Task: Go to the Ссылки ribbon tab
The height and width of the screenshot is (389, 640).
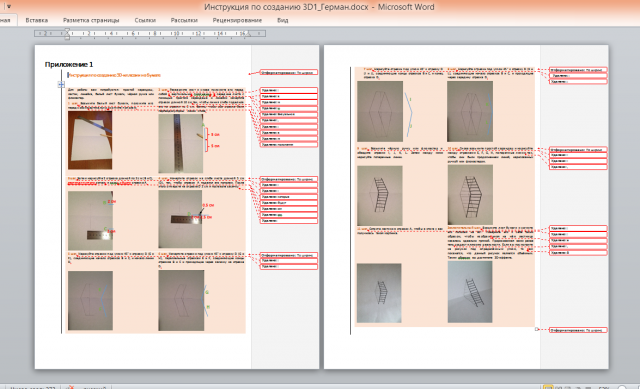Action: point(145,20)
